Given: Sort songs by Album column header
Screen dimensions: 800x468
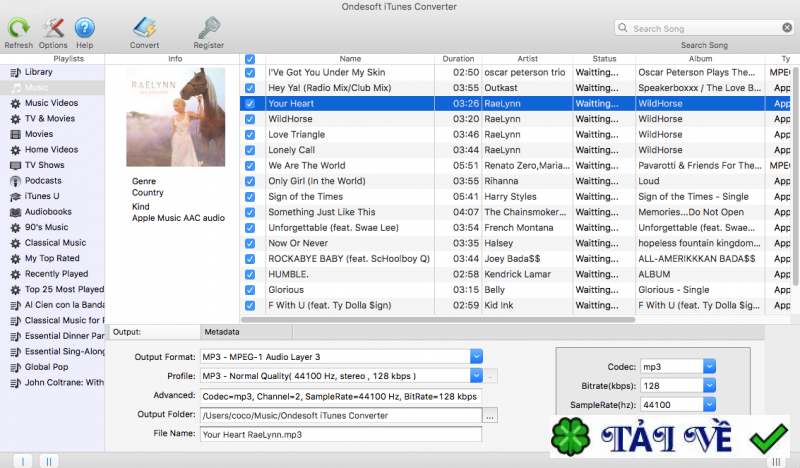Looking at the screenshot, I should click(701, 59).
